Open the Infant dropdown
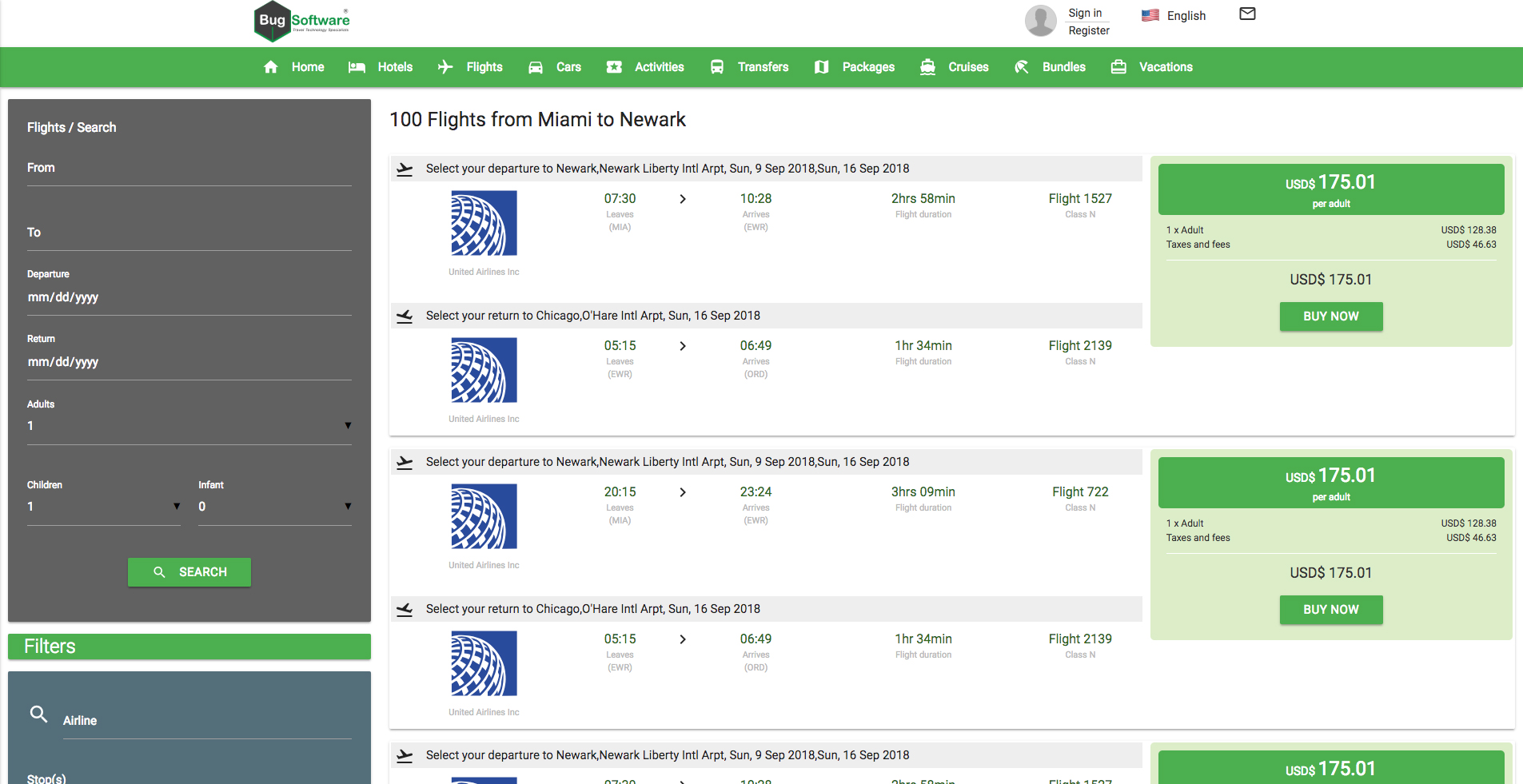The image size is (1523, 784). click(275, 507)
